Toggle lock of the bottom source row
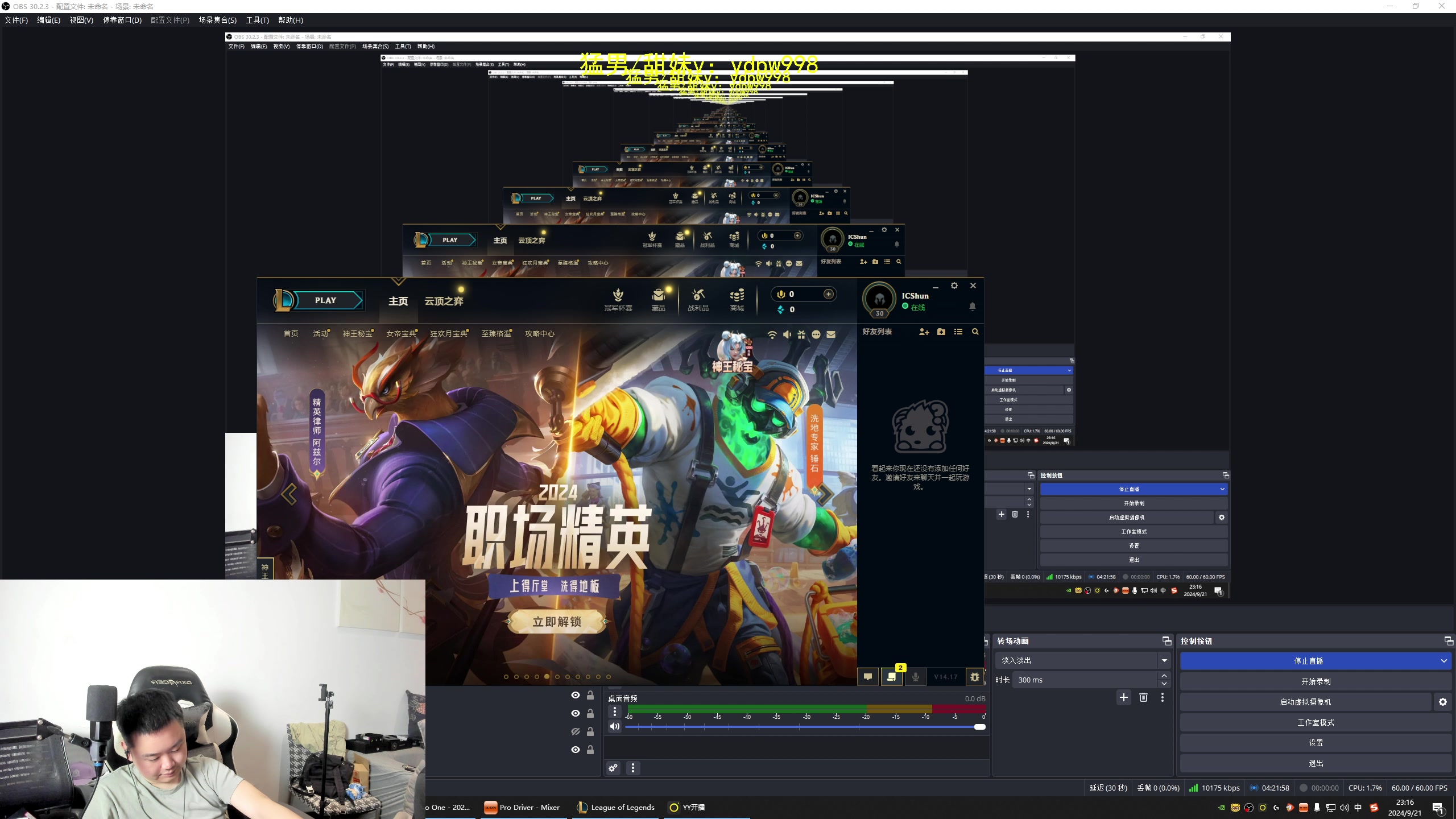 click(590, 750)
